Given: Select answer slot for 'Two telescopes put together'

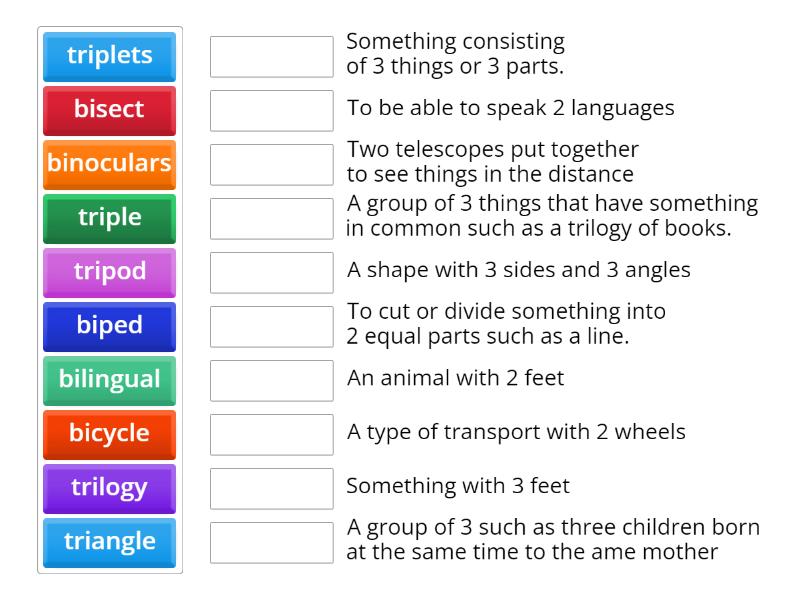Looking at the screenshot, I should pyautogui.click(x=272, y=165).
